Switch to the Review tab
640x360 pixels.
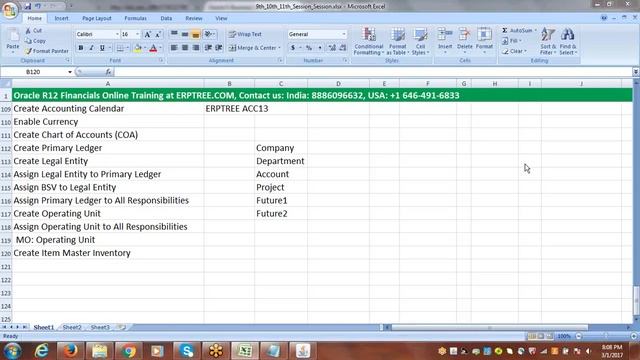194,18
